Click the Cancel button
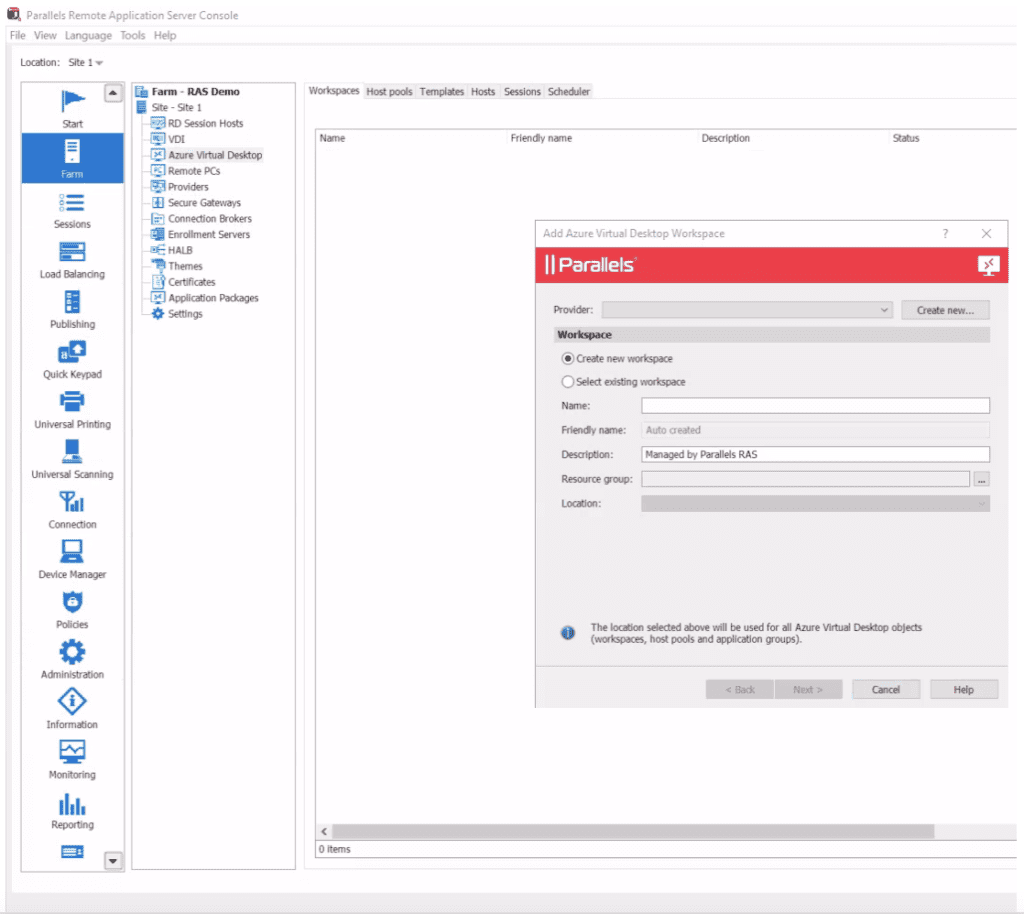Image resolution: width=1024 pixels, height=914 pixels. [x=886, y=690]
